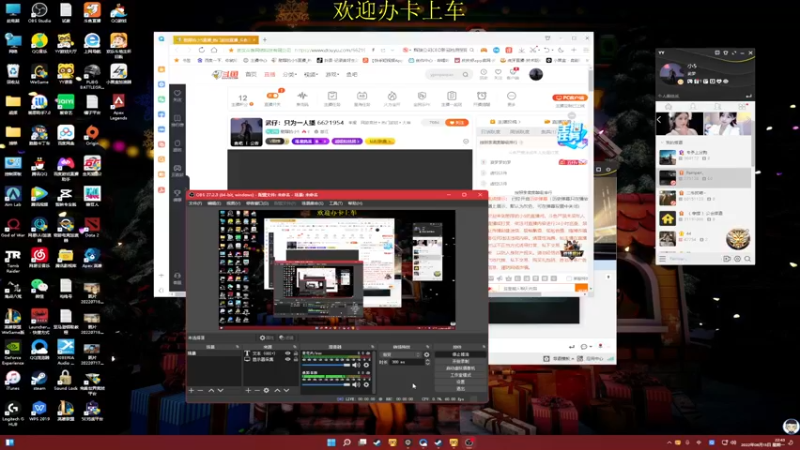Pop out the Audio Mixer dock via header icon

click(372, 346)
